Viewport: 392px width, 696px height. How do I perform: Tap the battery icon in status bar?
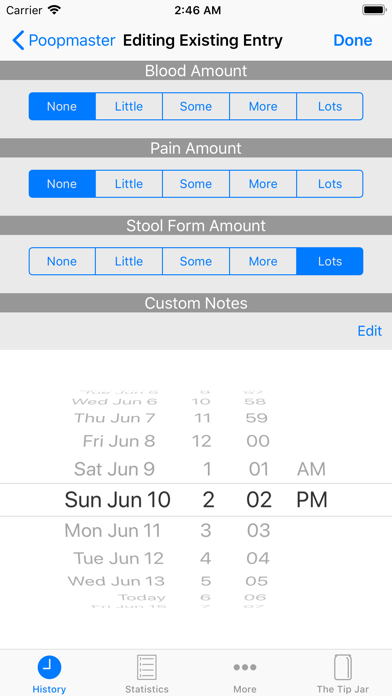point(374,10)
